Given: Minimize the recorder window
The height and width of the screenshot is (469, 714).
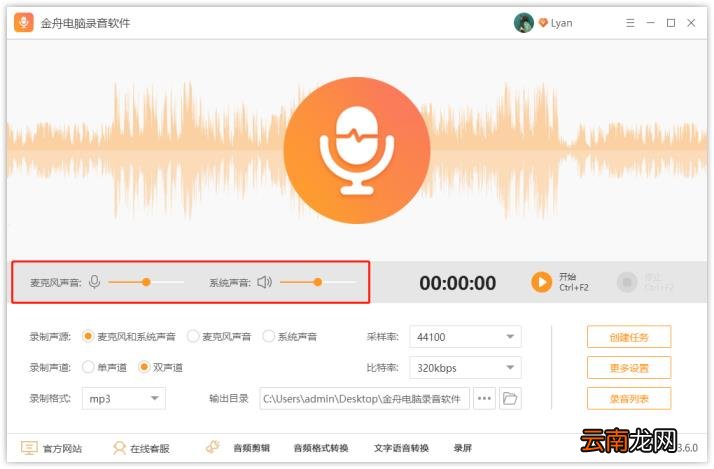Looking at the screenshot, I should click(650, 23).
